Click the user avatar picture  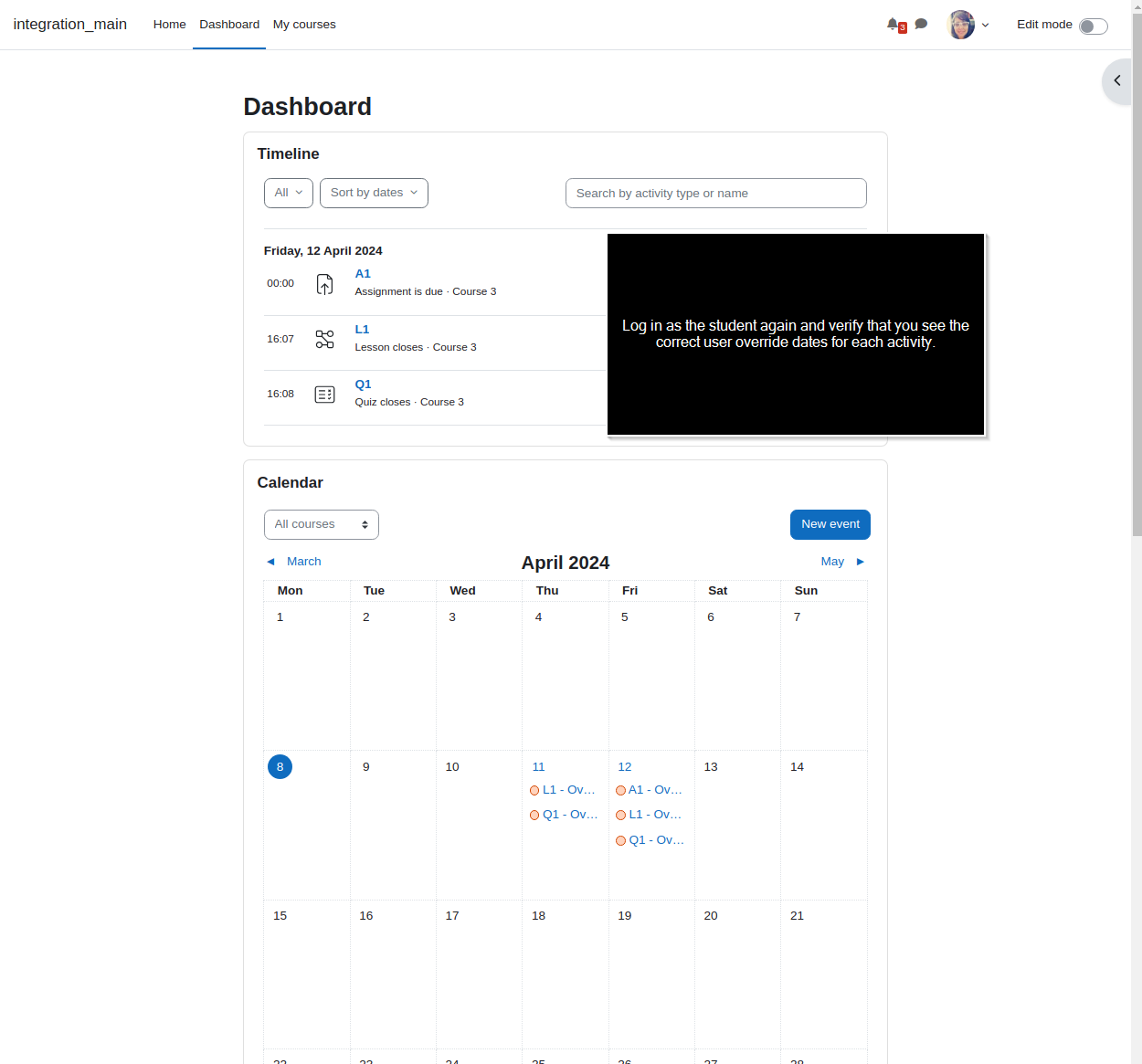coord(961,25)
